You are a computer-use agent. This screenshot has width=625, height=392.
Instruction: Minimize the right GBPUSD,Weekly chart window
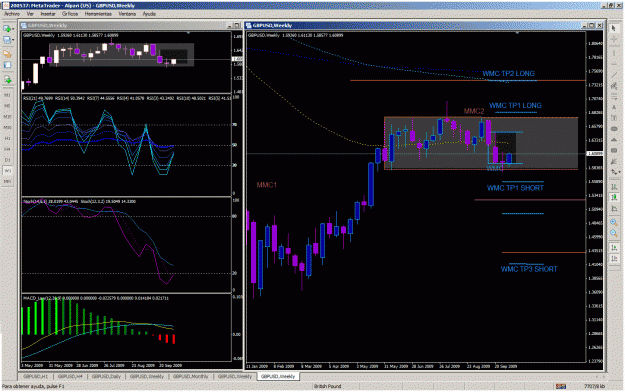pyautogui.click(x=585, y=25)
